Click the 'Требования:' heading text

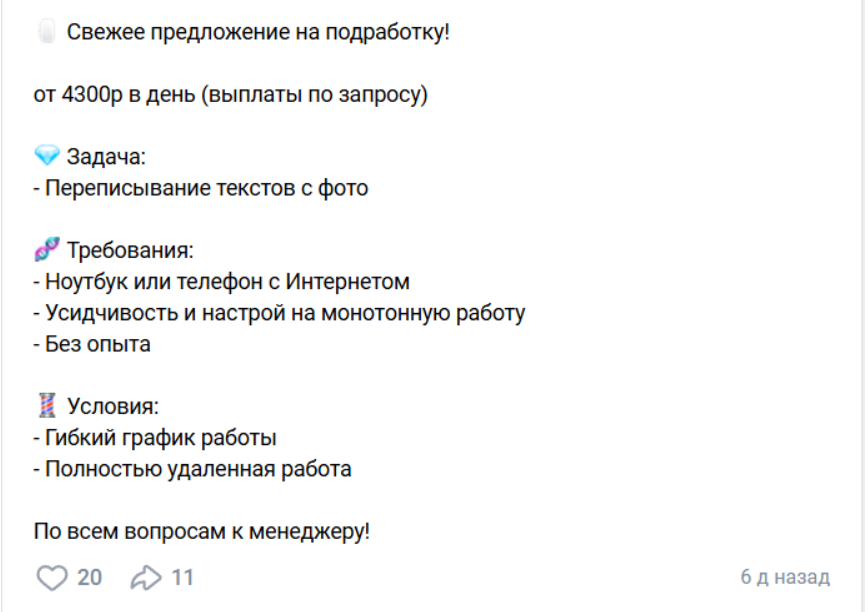[x=130, y=250]
